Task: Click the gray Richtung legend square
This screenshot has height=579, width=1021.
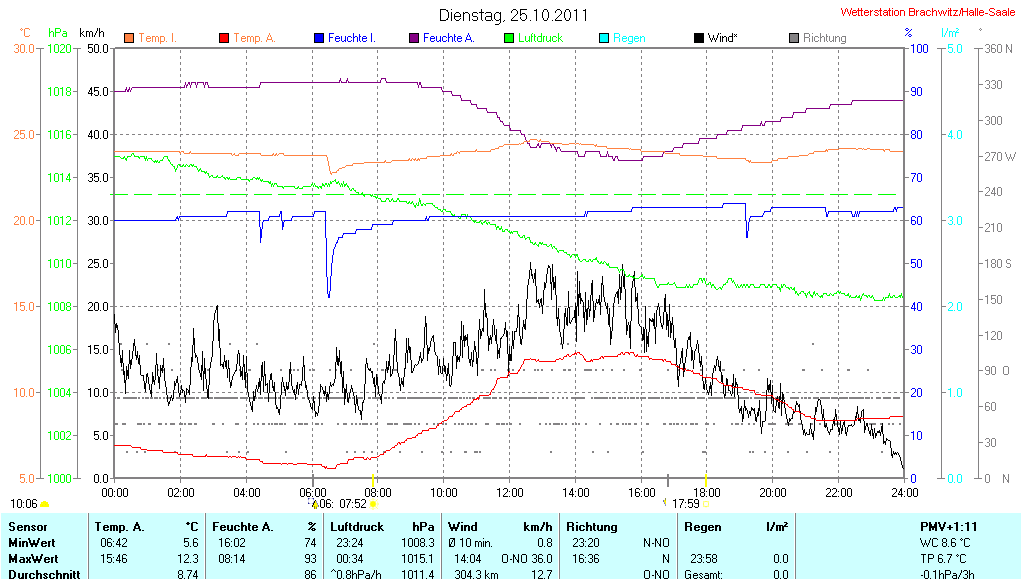Action: tap(794, 38)
